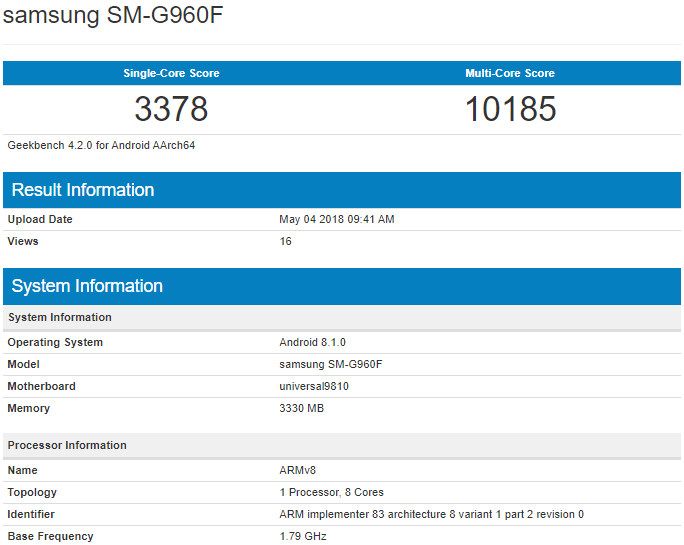684x545 pixels.
Task: Select the single-core score value 3378
Action: [171, 108]
